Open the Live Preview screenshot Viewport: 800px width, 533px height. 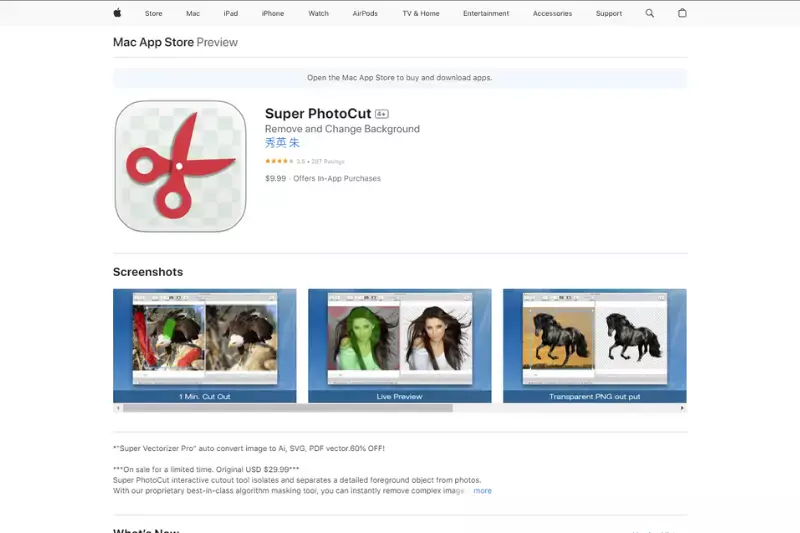(x=399, y=346)
